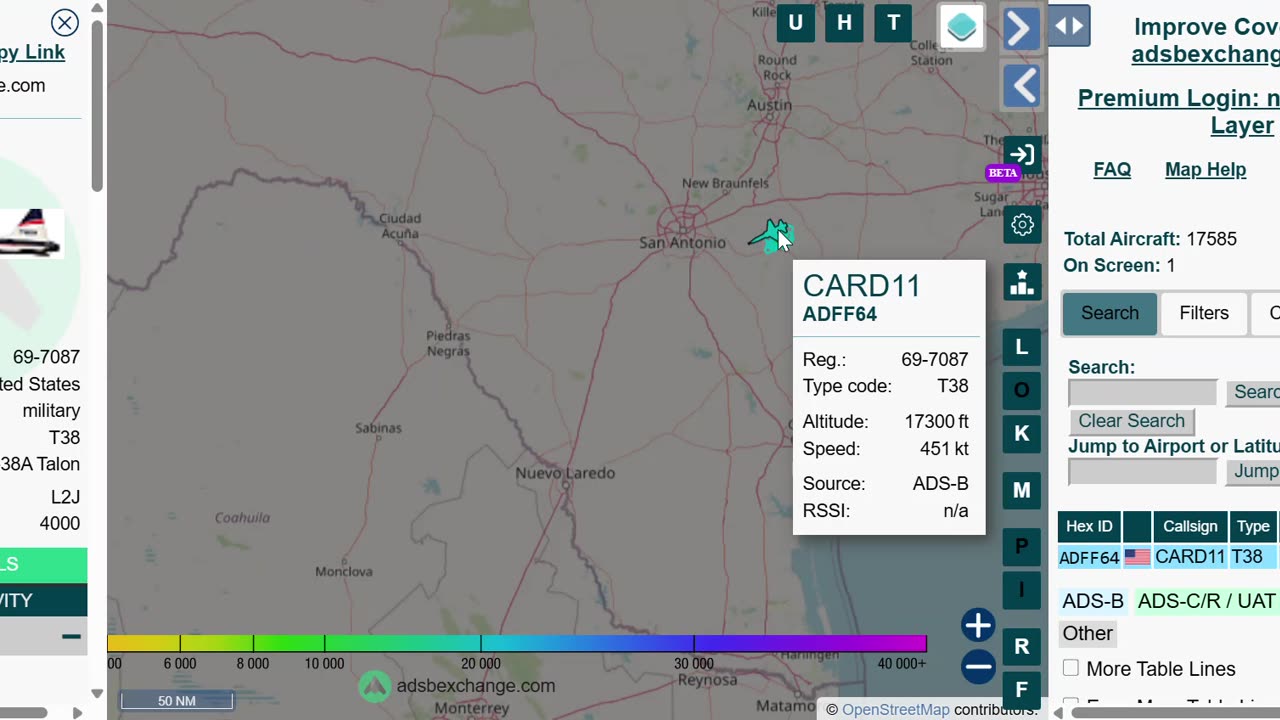
Task: Click the login arrow icon with BETA tag
Action: (1022, 154)
